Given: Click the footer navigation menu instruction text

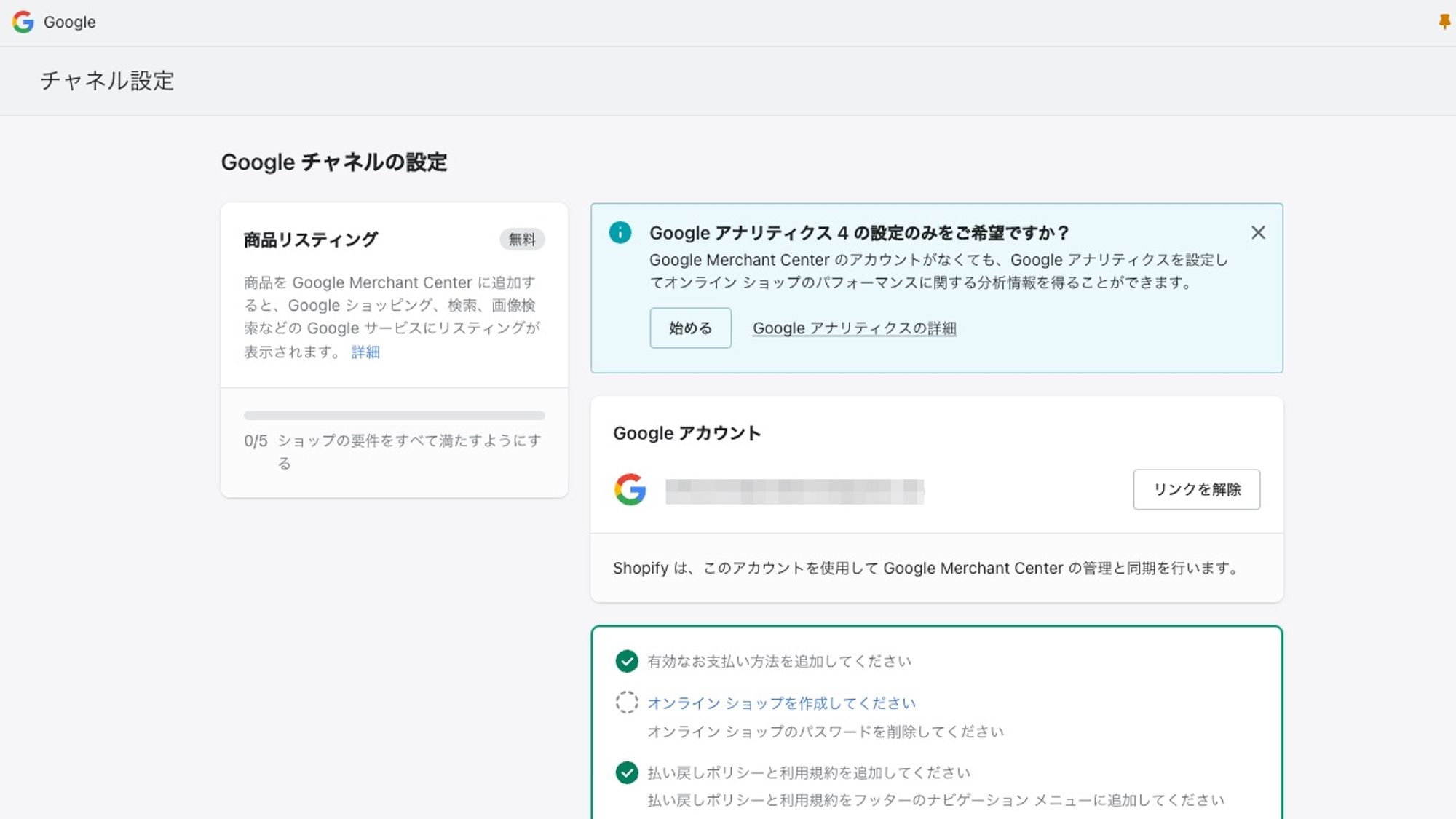Looking at the screenshot, I should pos(936,800).
